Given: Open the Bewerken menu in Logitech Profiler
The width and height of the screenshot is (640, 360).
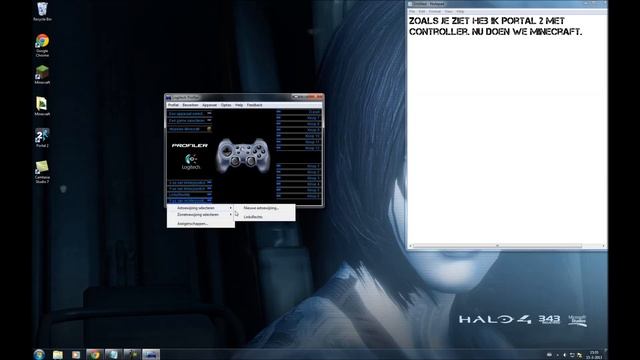Looking at the screenshot, I should [x=190, y=105].
